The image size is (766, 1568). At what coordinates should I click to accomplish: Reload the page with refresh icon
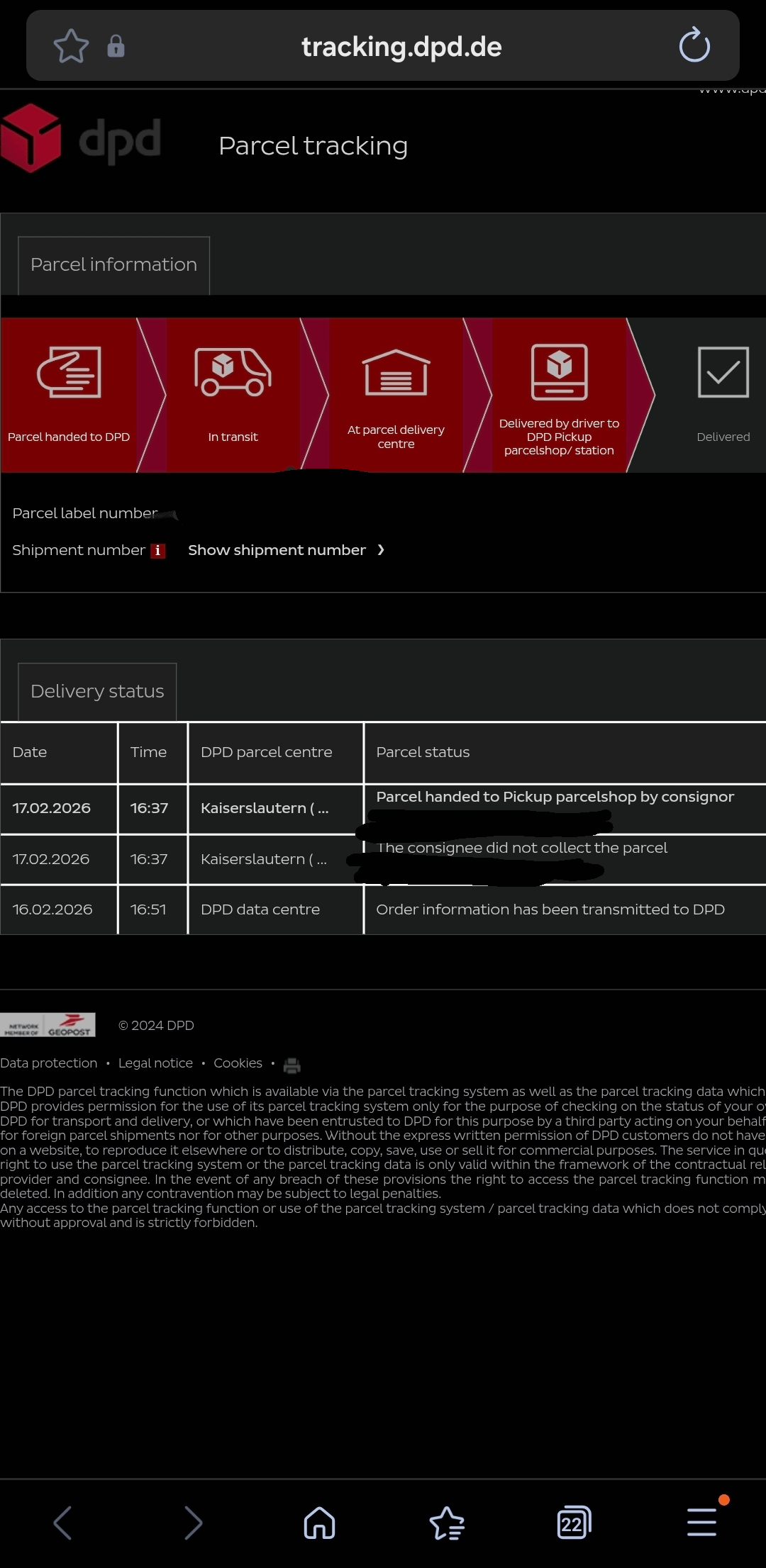[x=694, y=46]
